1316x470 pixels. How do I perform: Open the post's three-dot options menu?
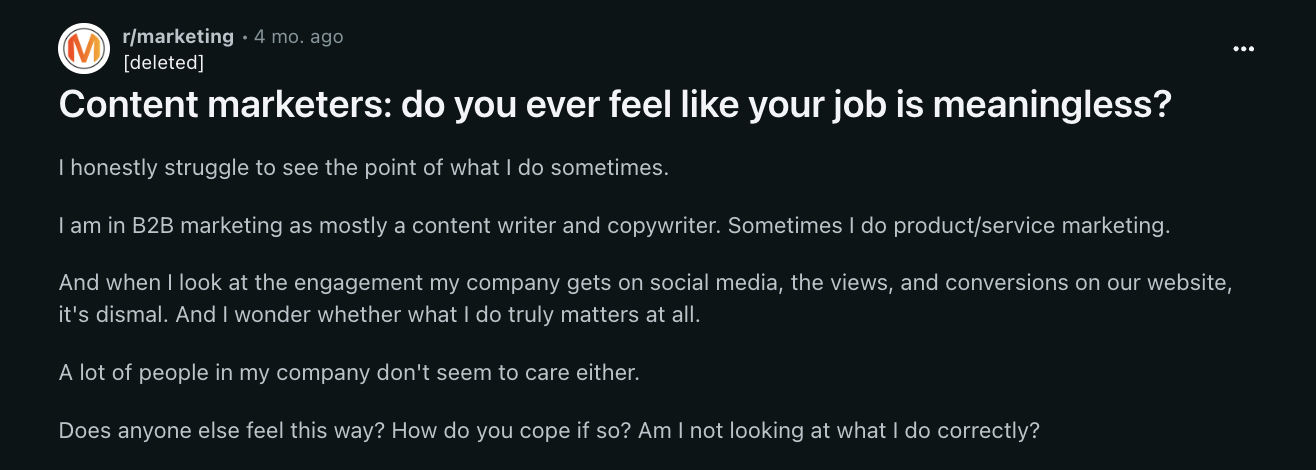point(1243,50)
